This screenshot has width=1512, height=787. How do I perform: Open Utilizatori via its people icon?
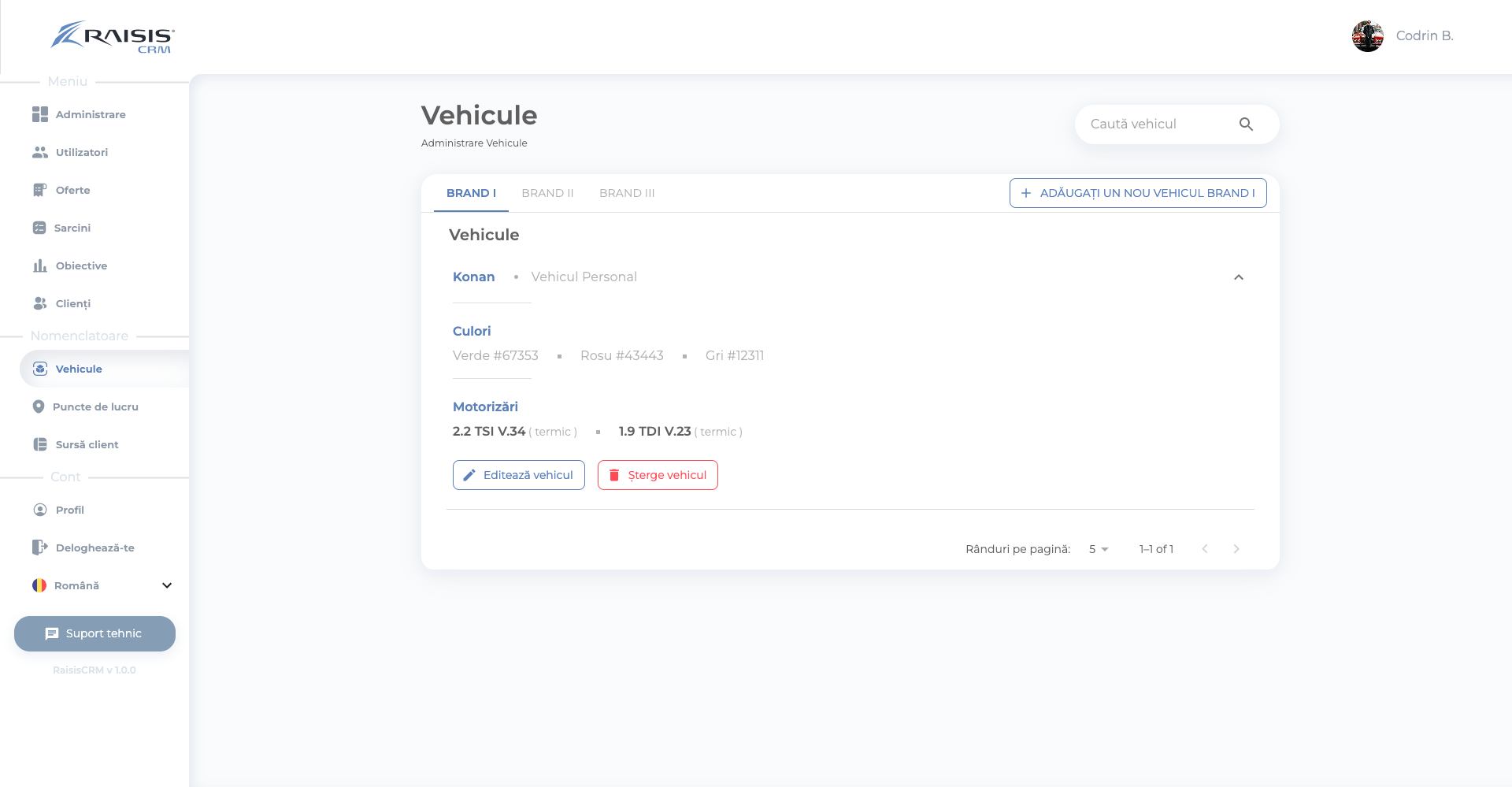[39, 152]
